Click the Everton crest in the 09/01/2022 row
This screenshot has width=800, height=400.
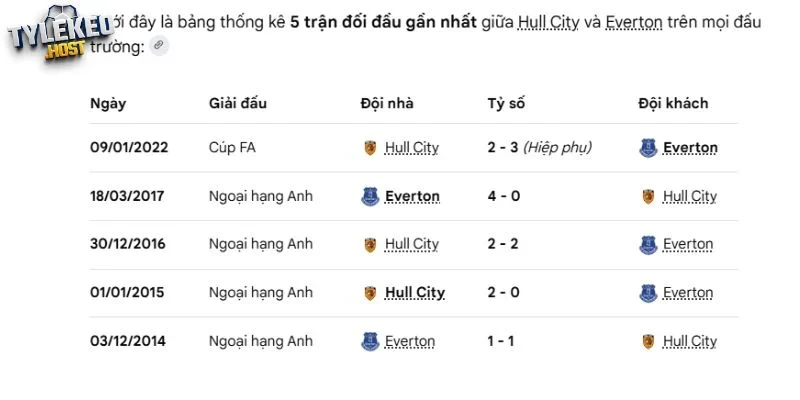click(648, 148)
